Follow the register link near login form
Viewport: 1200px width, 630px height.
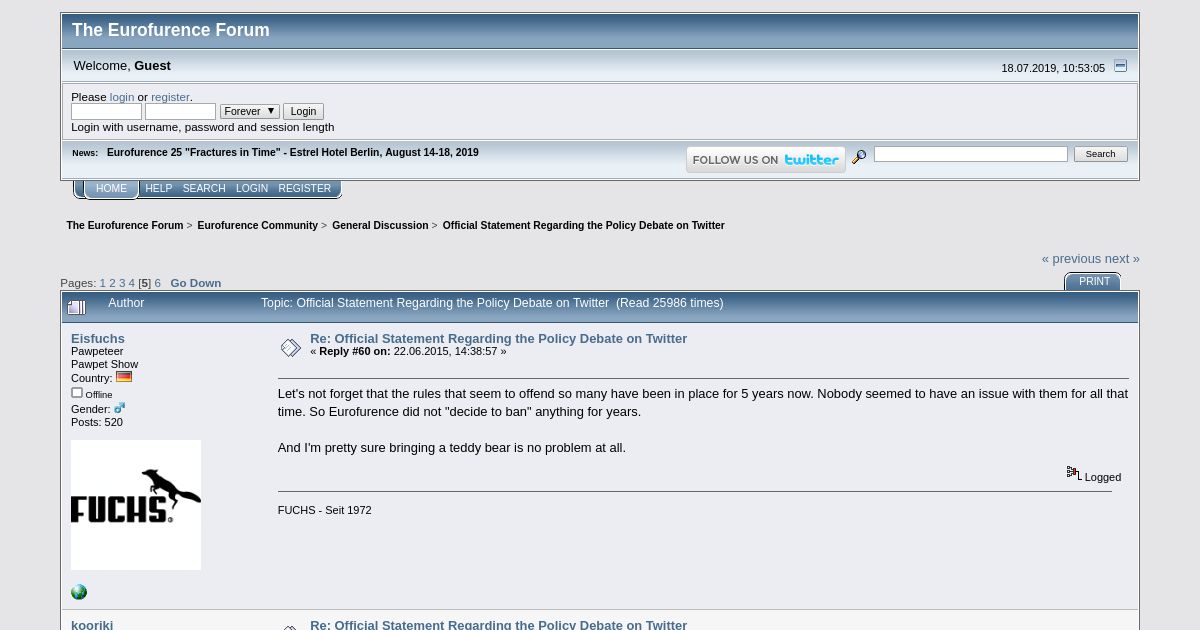(x=170, y=97)
